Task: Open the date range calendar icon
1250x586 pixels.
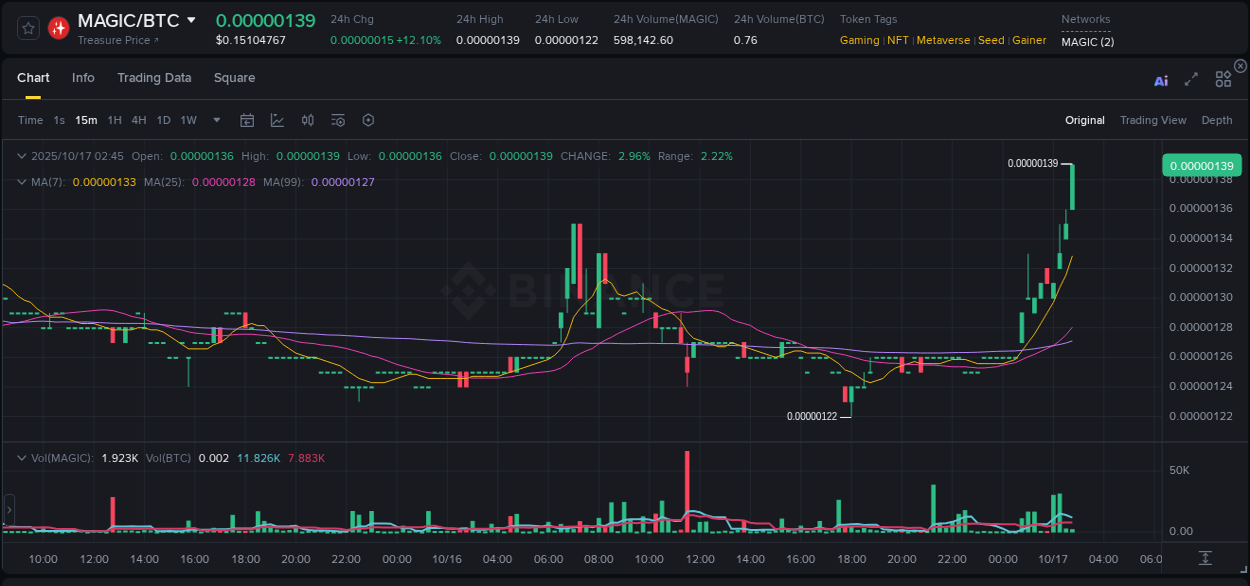Action: (x=247, y=120)
